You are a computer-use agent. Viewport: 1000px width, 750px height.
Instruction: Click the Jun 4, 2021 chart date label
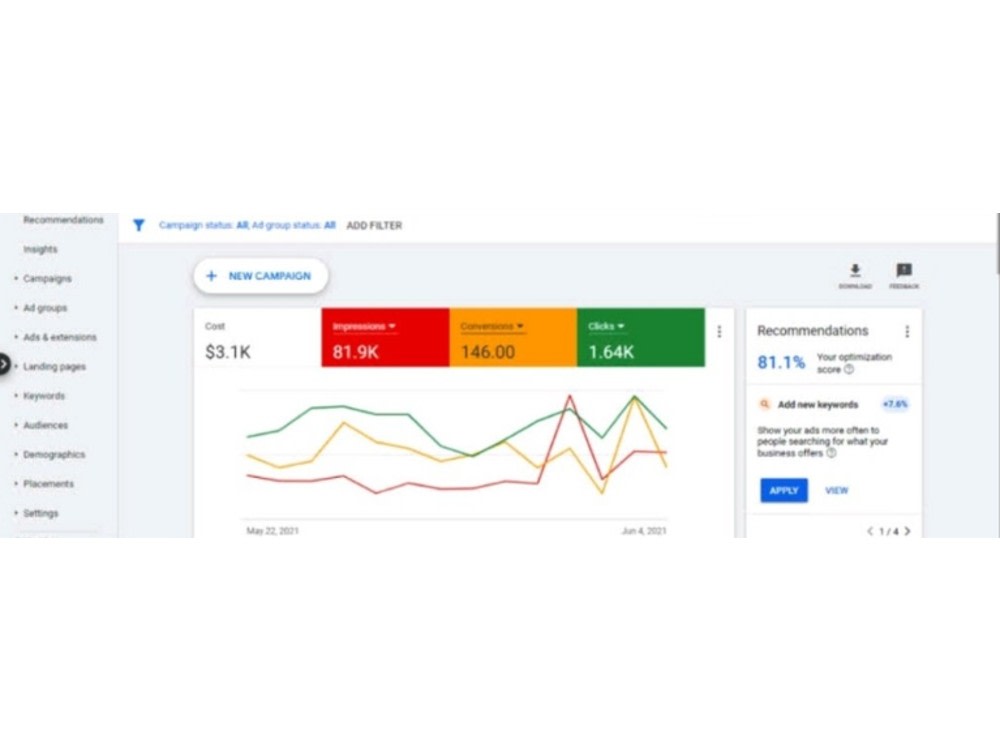point(644,531)
